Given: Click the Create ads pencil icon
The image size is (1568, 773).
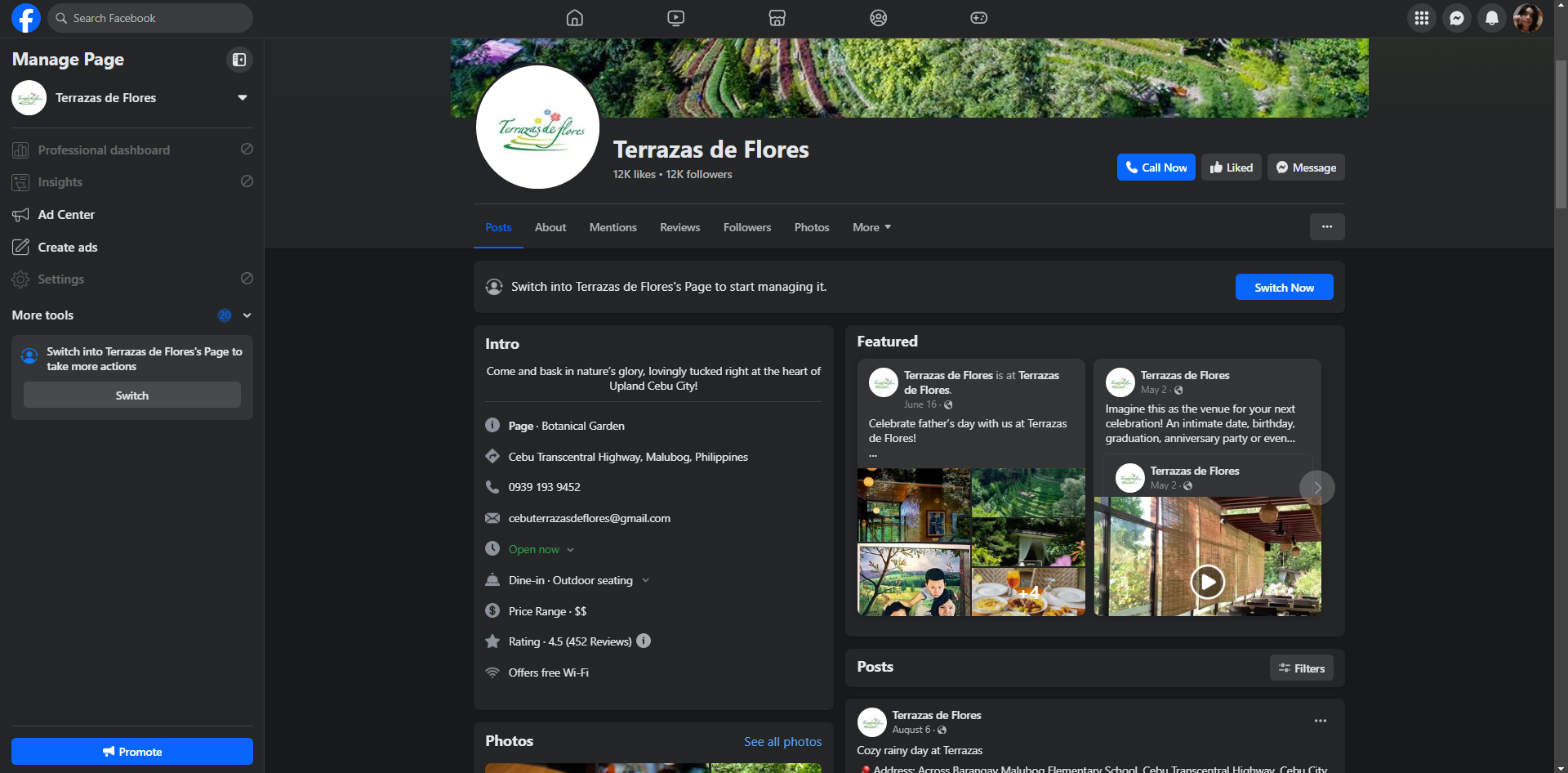Looking at the screenshot, I should [x=20, y=247].
